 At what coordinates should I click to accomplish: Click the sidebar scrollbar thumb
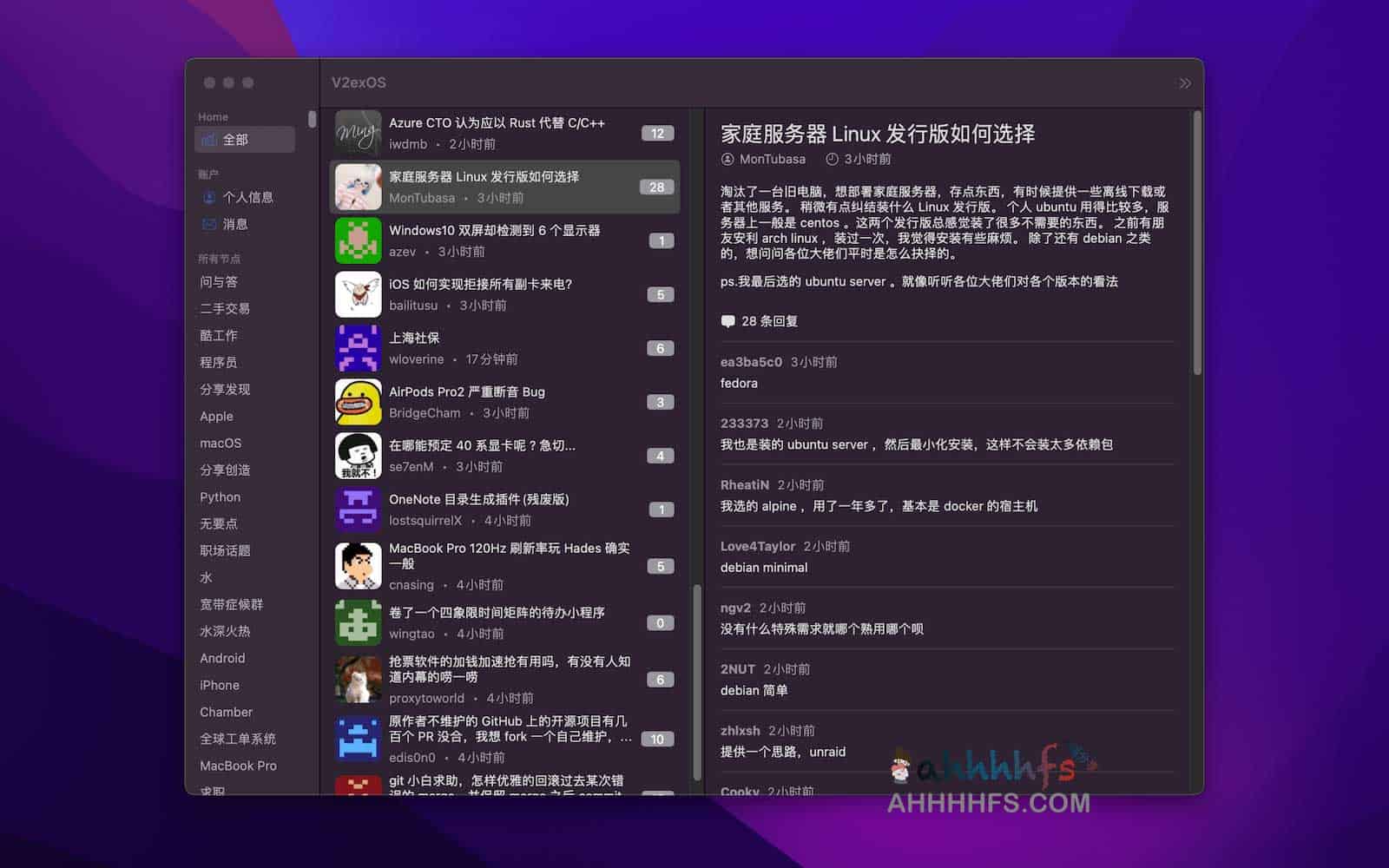pyautogui.click(x=313, y=119)
